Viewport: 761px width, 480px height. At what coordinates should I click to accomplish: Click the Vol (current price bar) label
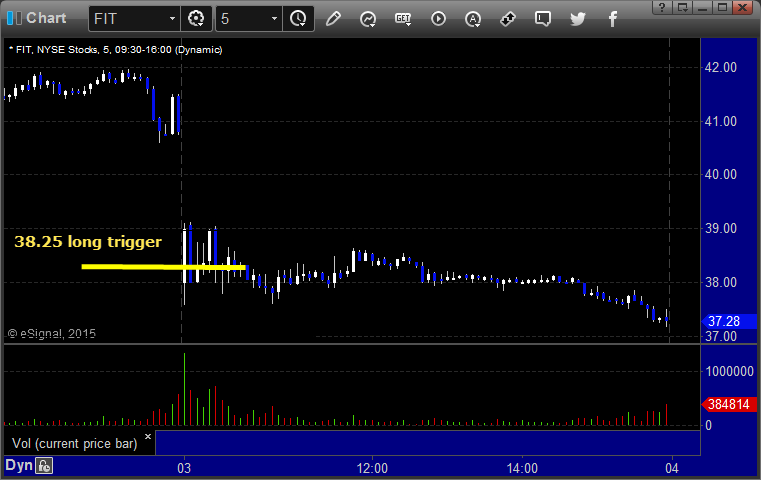coord(75,444)
